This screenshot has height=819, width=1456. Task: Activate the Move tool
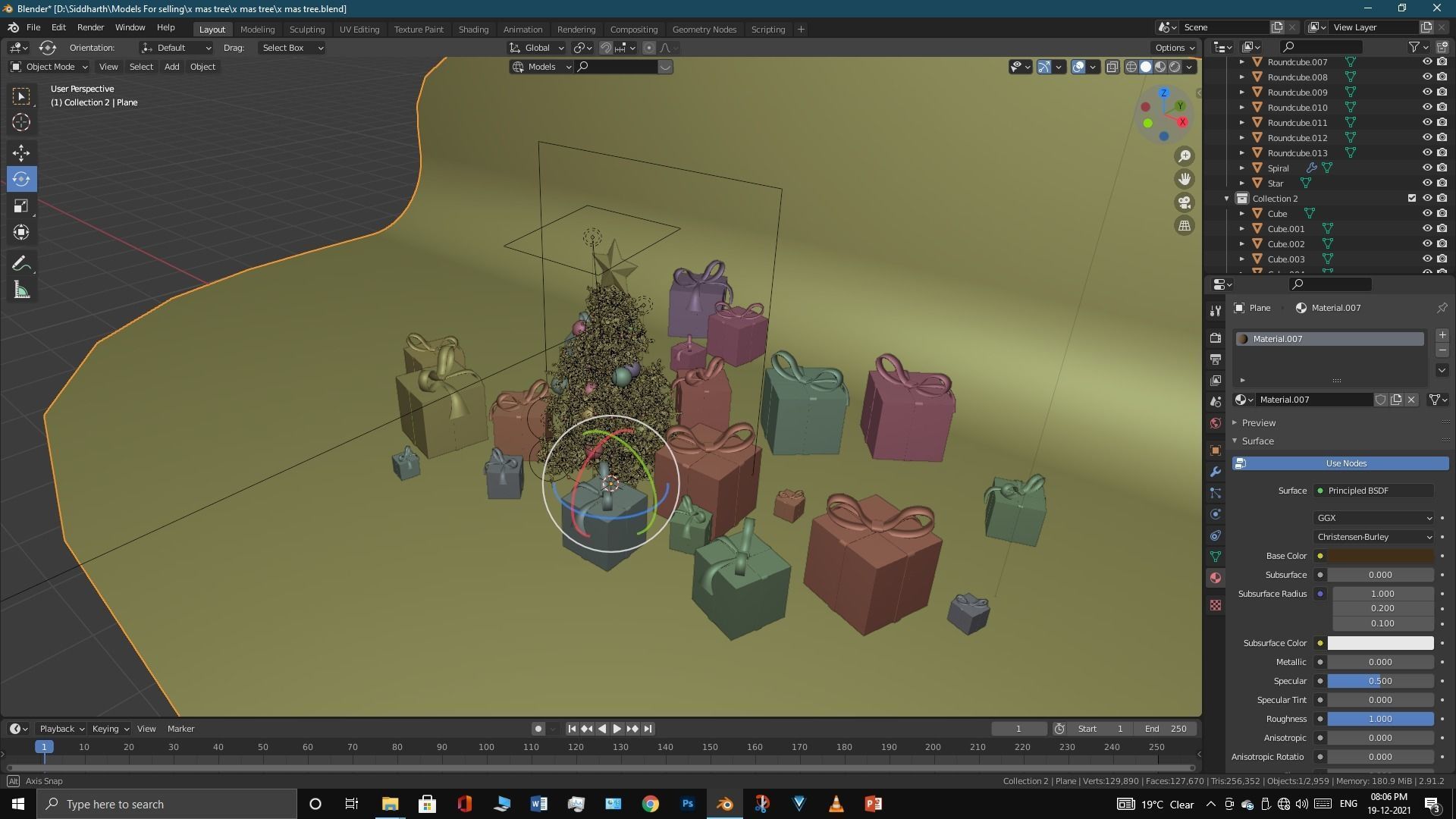(x=21, y=152)
